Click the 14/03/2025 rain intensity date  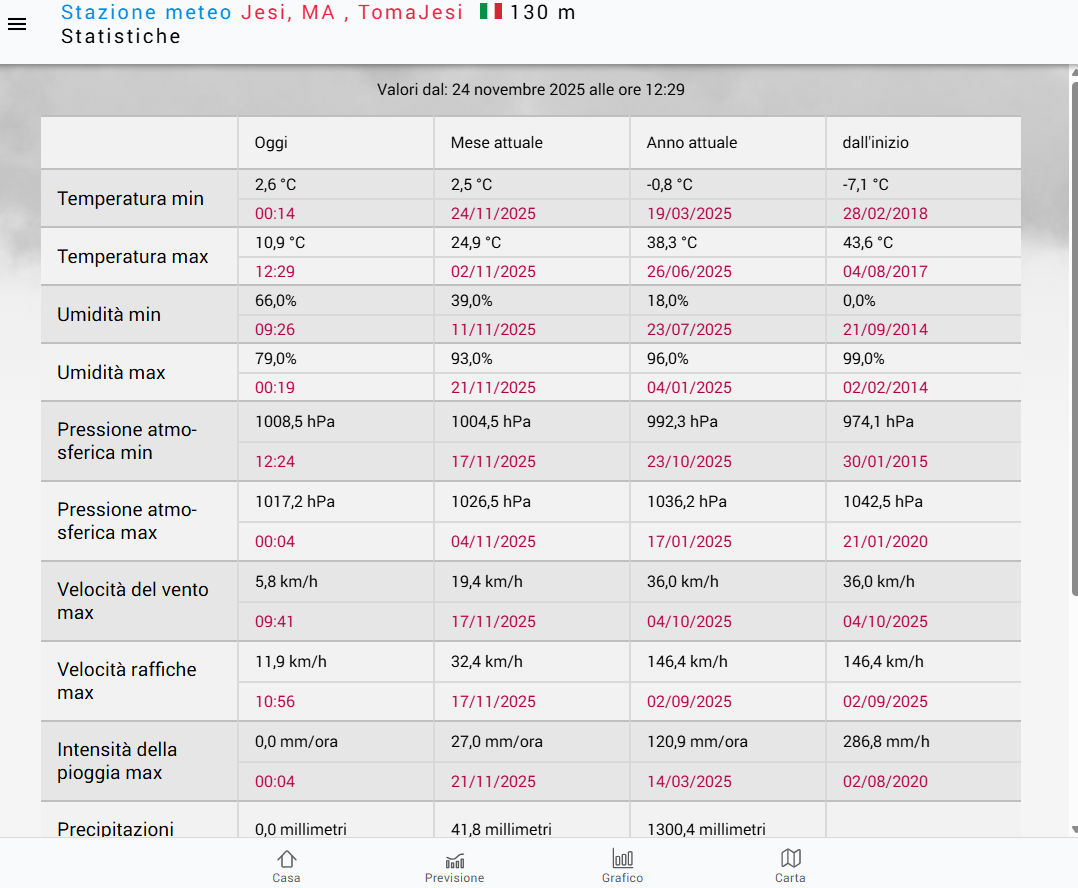pyautogui.click(x=689, y=781)
